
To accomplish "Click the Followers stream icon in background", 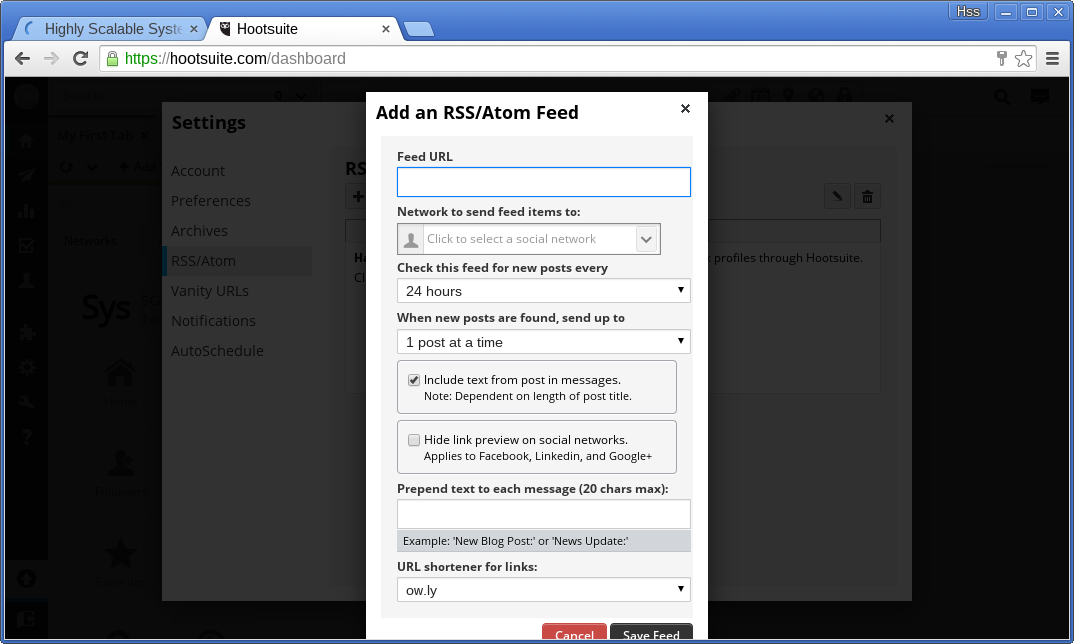I will [121, 464].
